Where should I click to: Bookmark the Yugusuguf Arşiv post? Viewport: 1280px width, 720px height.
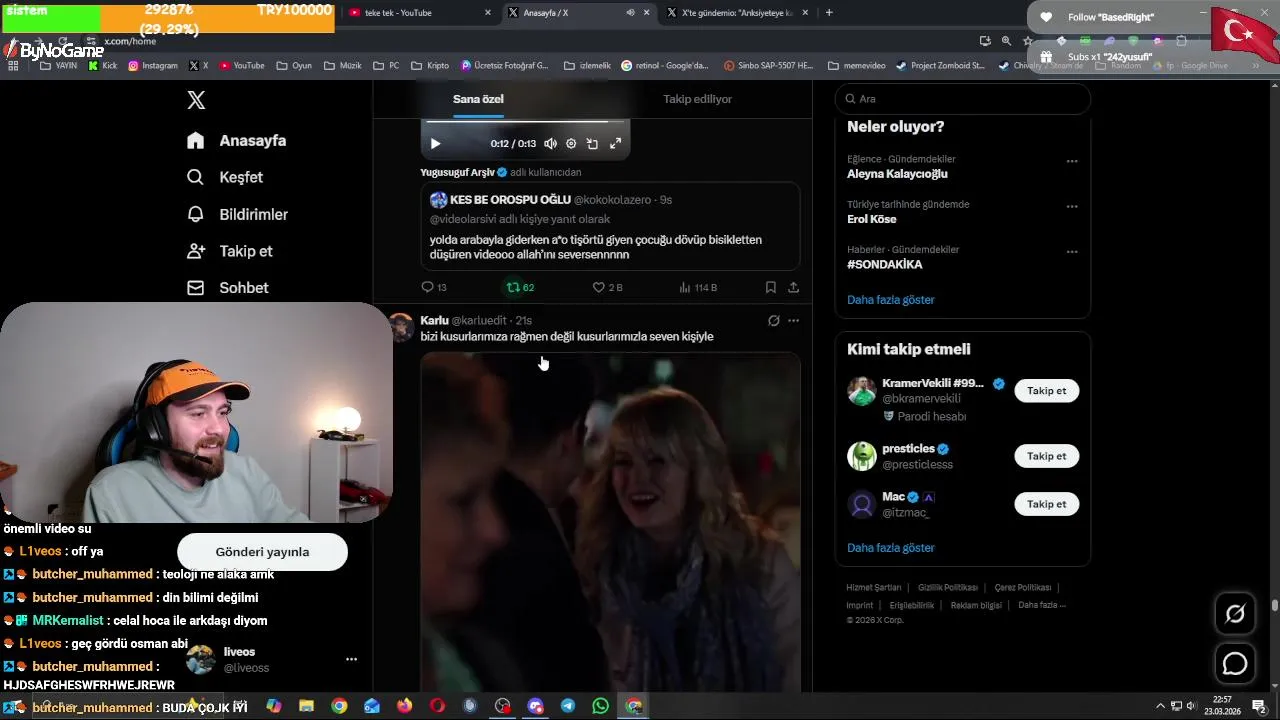(x=770, y=287)
